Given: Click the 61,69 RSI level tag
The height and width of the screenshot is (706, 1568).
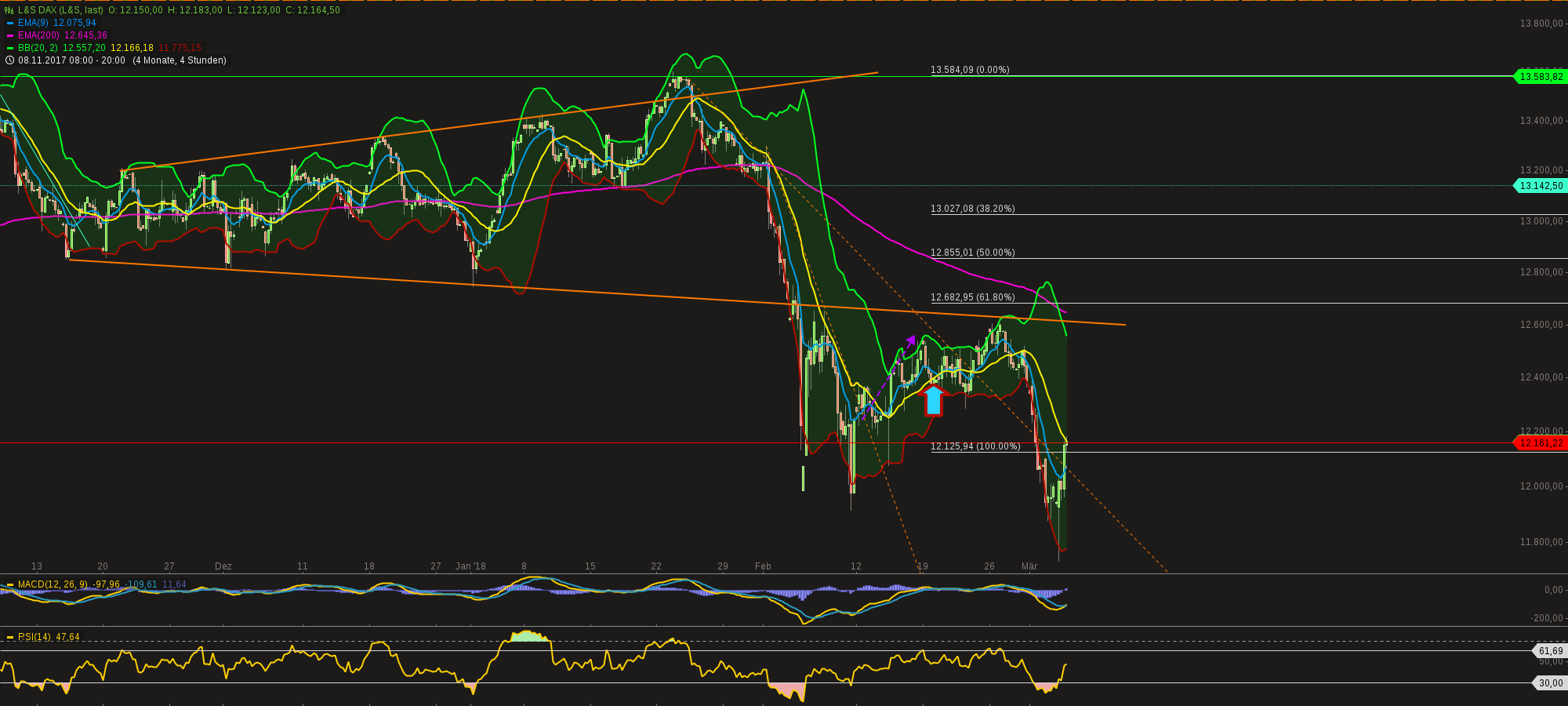Looking at the screenshot, I should (x=1550, y=651).
